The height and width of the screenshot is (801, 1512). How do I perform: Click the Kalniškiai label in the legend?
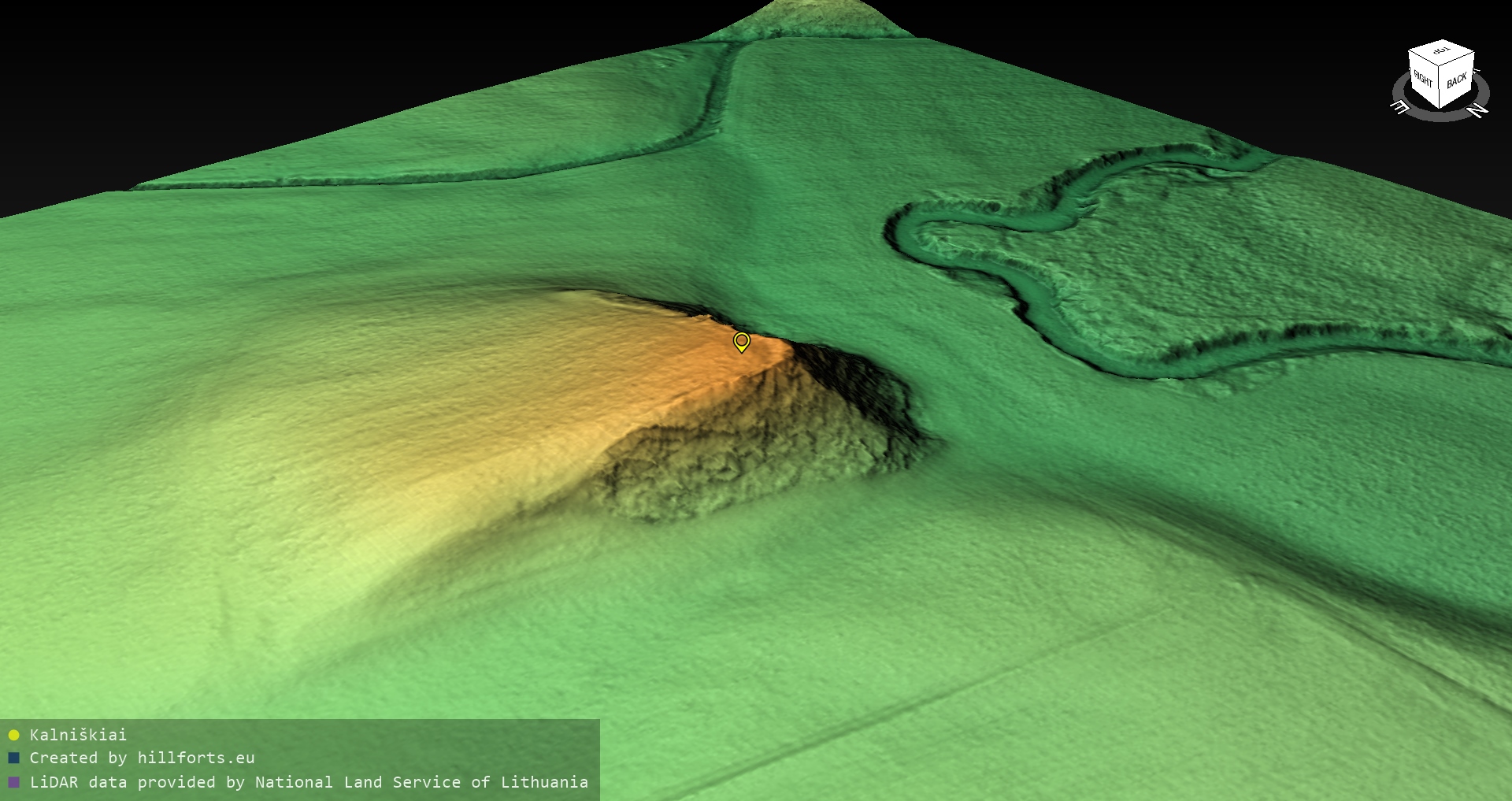[x=78, y=735]
